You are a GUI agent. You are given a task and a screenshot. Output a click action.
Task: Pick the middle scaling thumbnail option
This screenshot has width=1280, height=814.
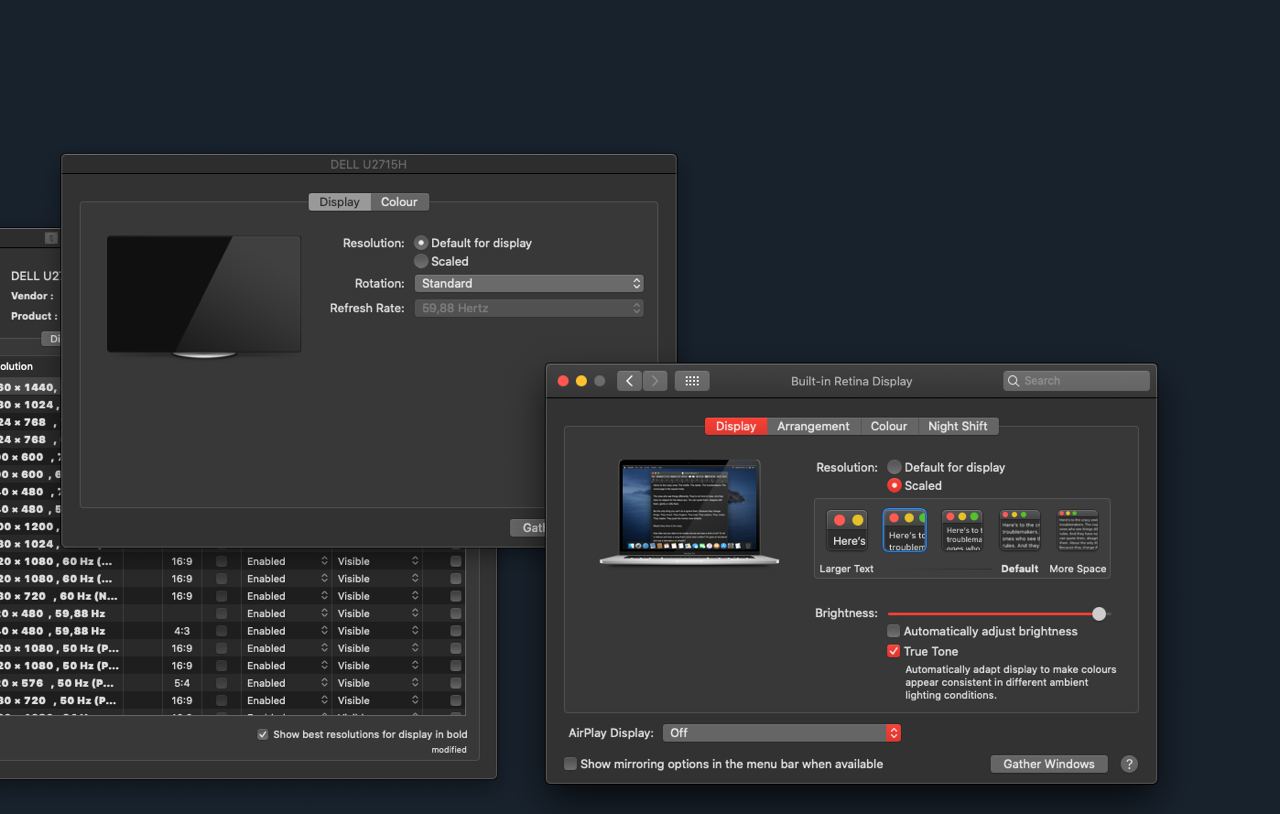[x=962, y=531]
